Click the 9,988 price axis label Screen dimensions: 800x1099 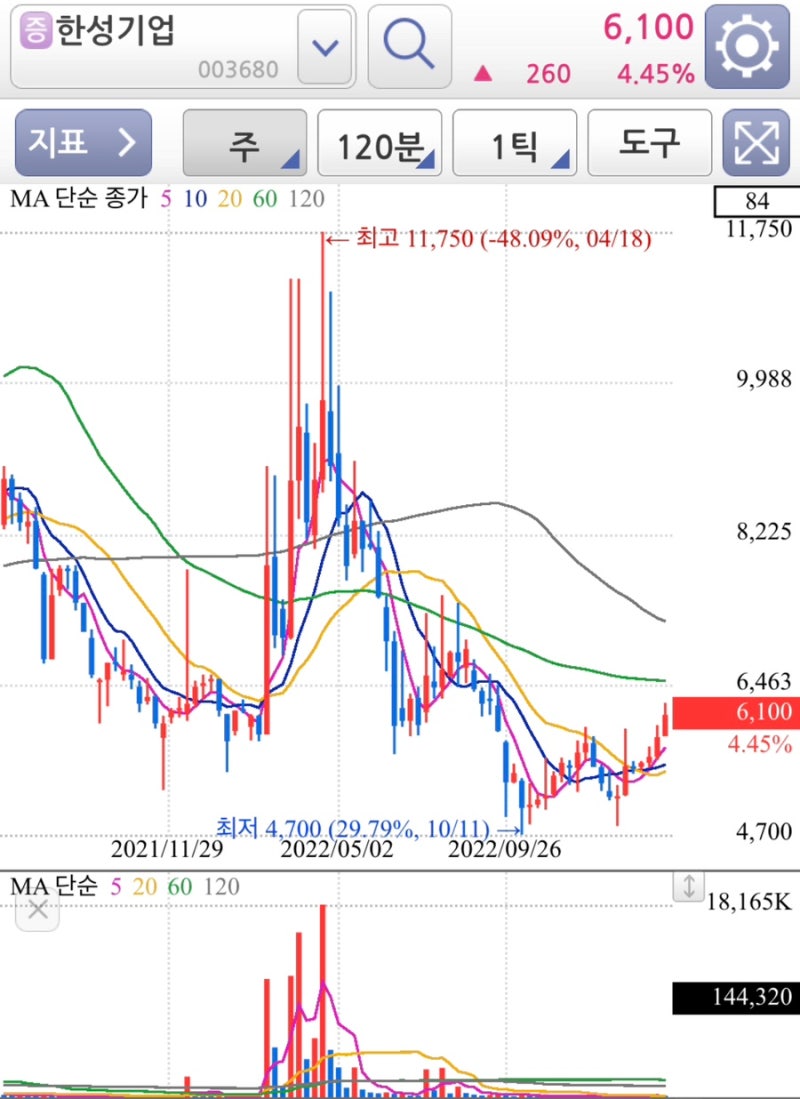click(x=764, y=379)
